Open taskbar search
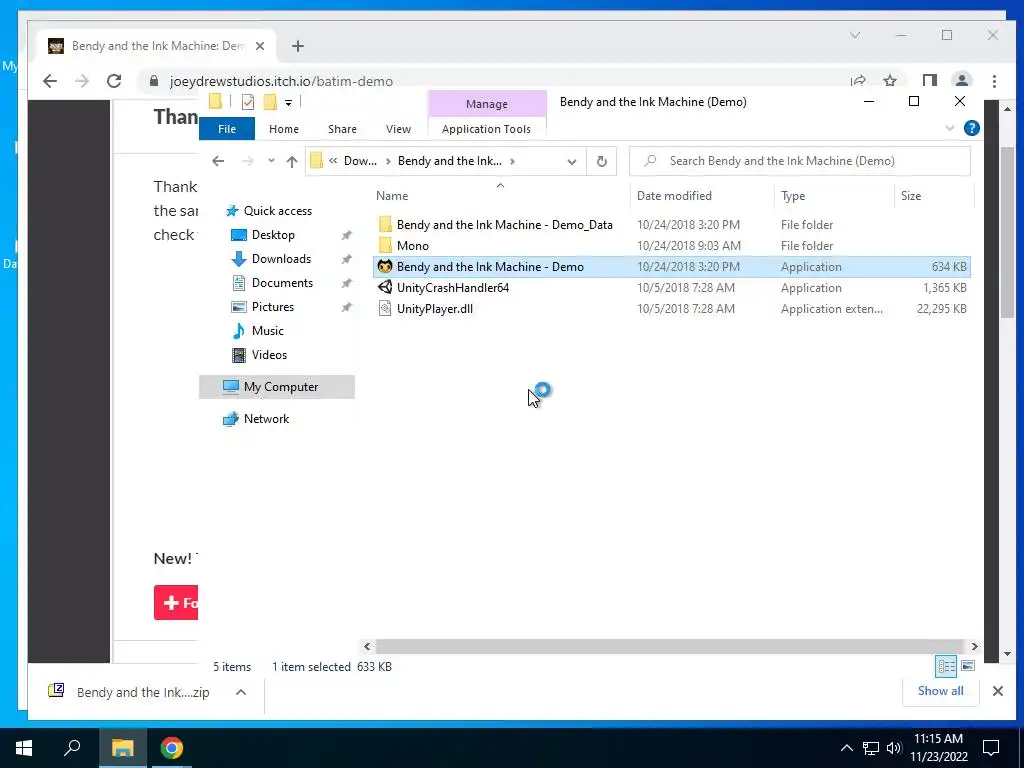1024x768 pixels. click(72, 748)
